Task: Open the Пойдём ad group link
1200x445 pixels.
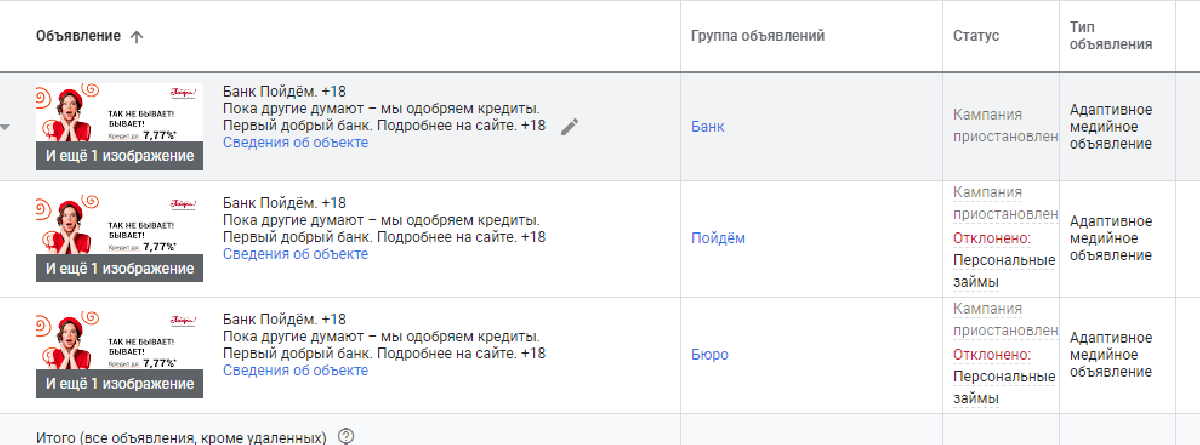Action: 717,238
